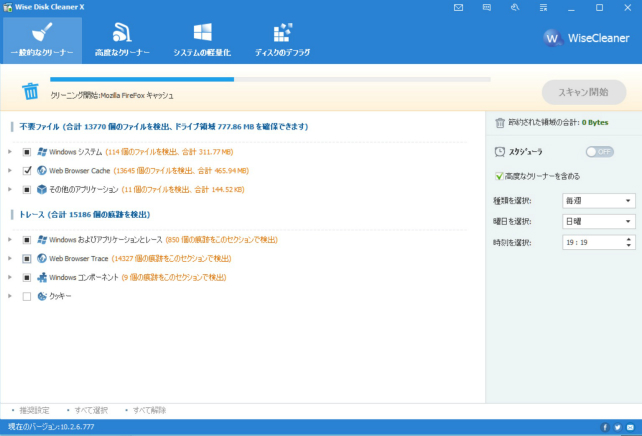Open the 種類を選択 dropdown showing 毎週

pos(598,201)
